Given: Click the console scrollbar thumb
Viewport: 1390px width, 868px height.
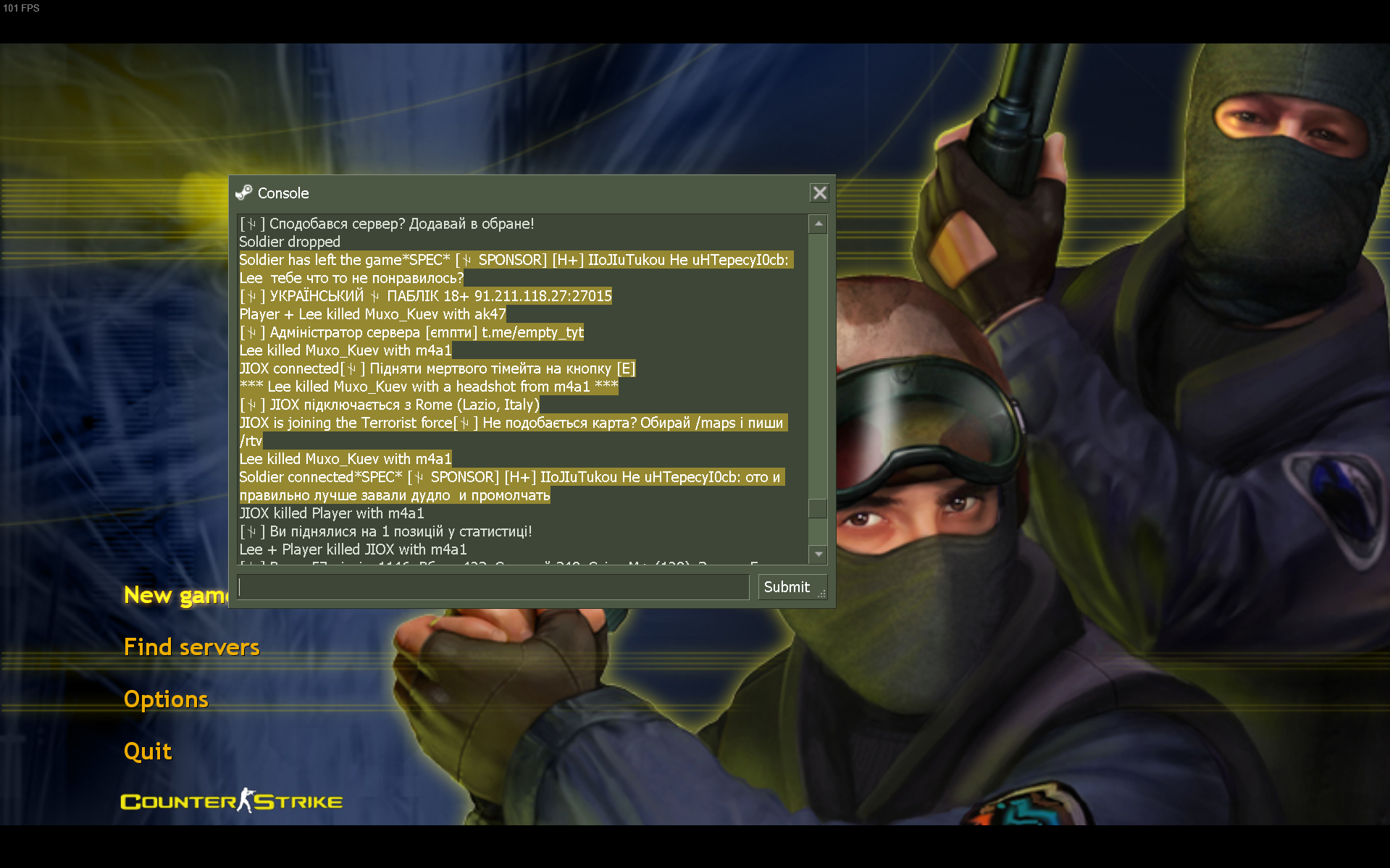Looking at the screenshot, I should coord(818,508).
